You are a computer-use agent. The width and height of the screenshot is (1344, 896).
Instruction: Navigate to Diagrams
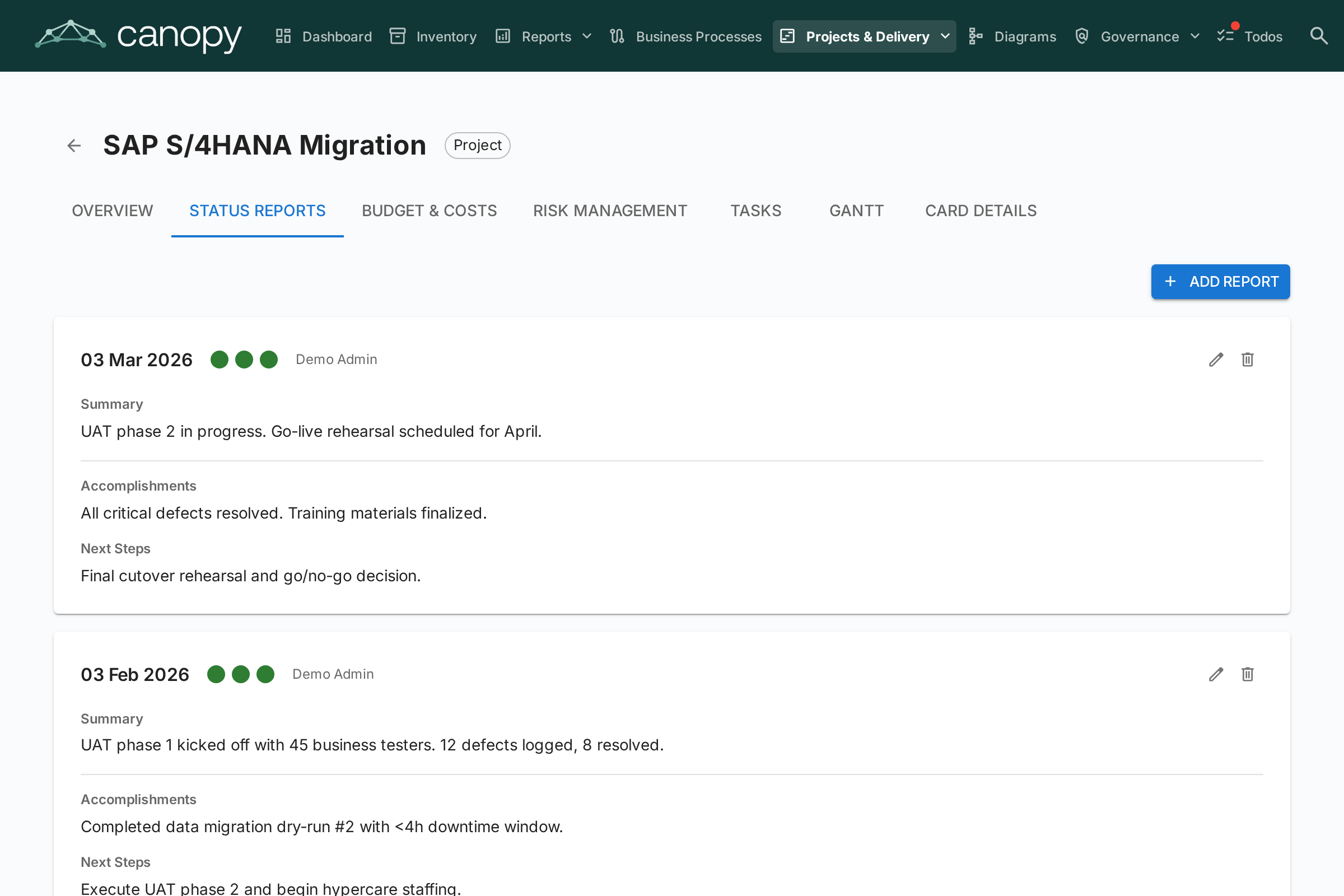pyautogui.click(x=1012, y=36)
